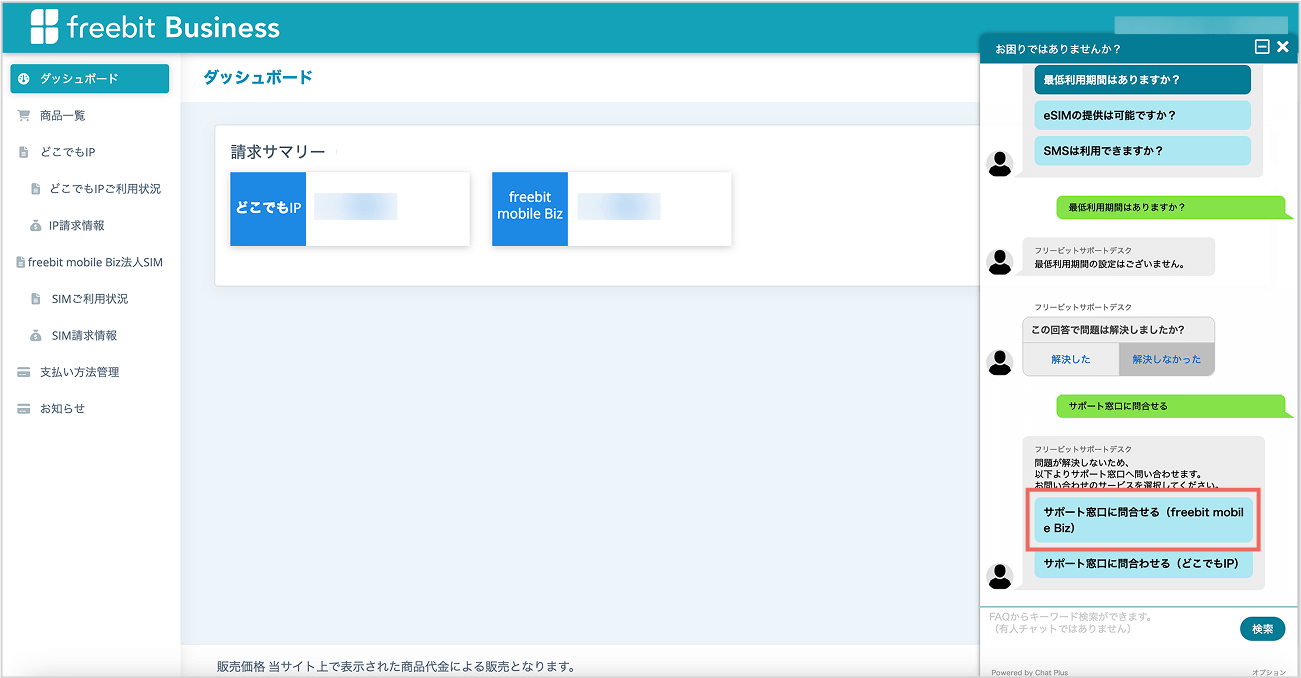Screen dimensions: 1301x678
Task: Click the ダッシュボード page heading
Action: pos(258,77)
